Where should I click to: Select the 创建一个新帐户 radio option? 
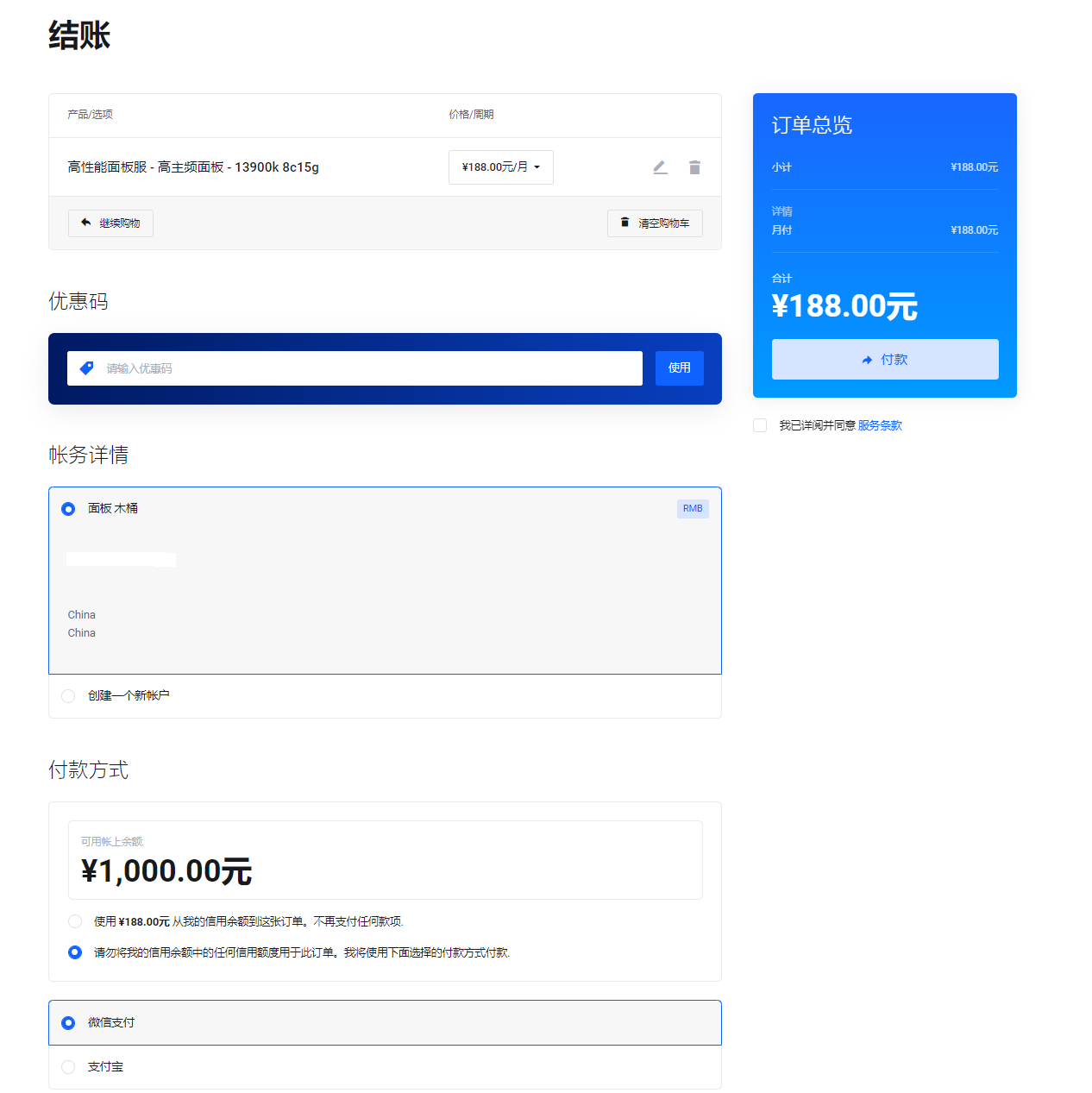point(68,696)
